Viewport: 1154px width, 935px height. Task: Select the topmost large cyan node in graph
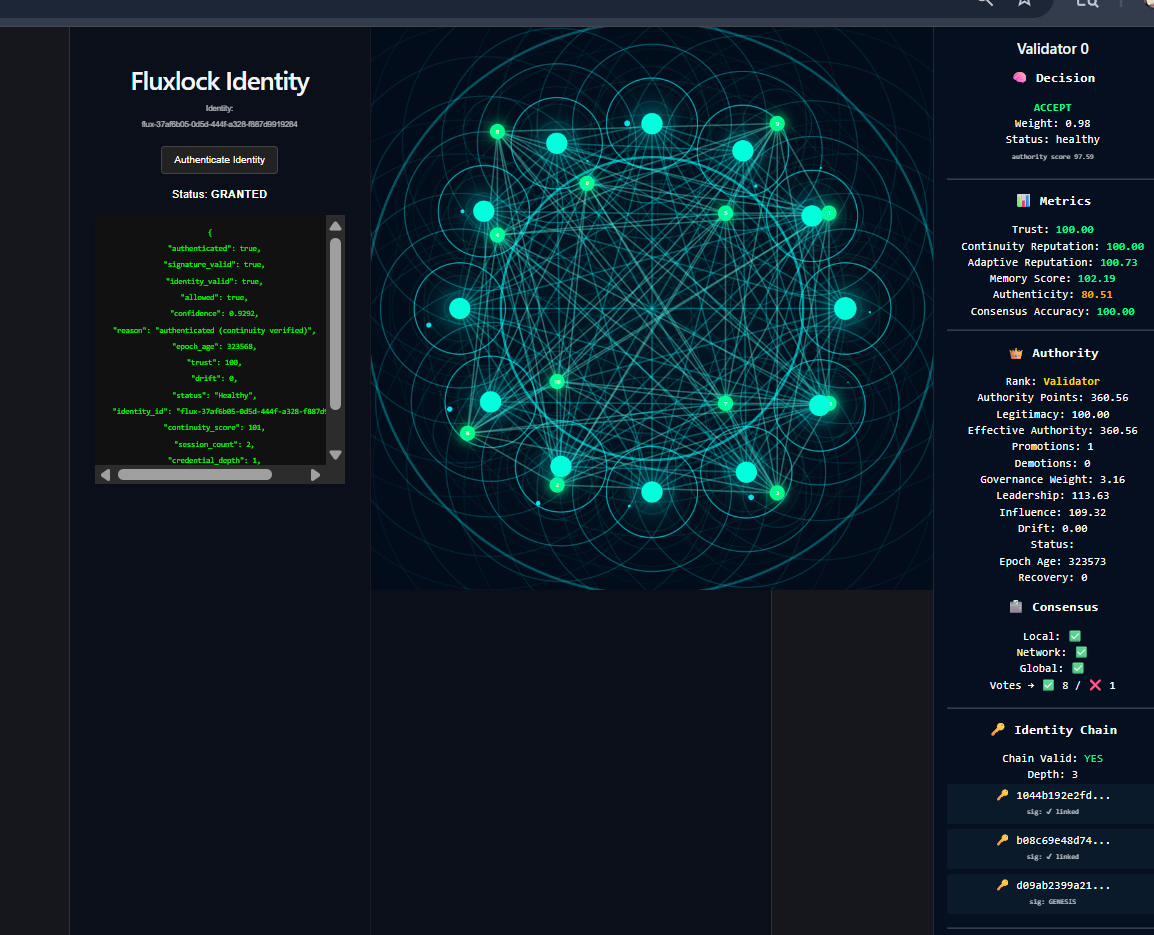coord(652,124)
